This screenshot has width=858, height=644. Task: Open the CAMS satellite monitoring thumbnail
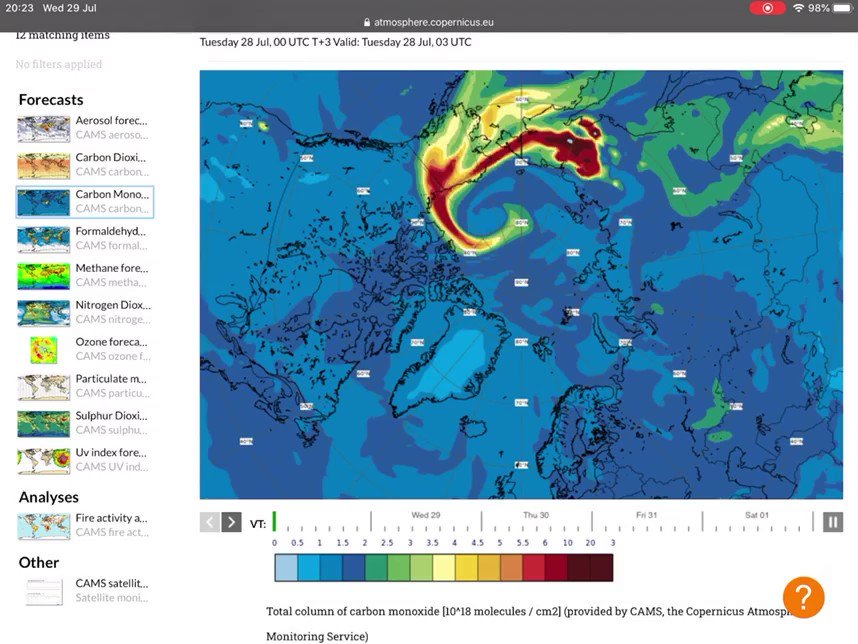click(x=43, y=591)
